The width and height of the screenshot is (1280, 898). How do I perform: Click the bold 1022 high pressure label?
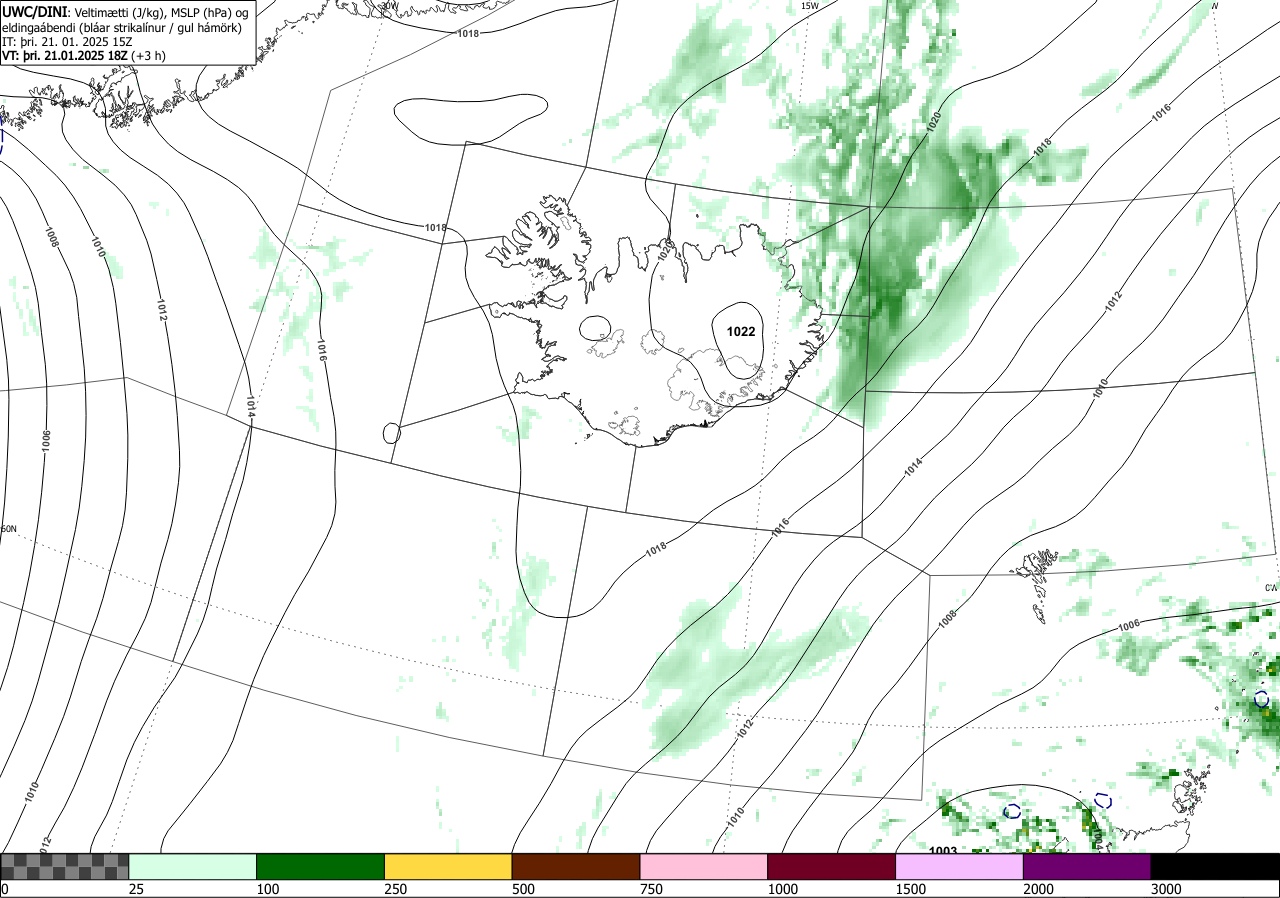coord(741,332)
